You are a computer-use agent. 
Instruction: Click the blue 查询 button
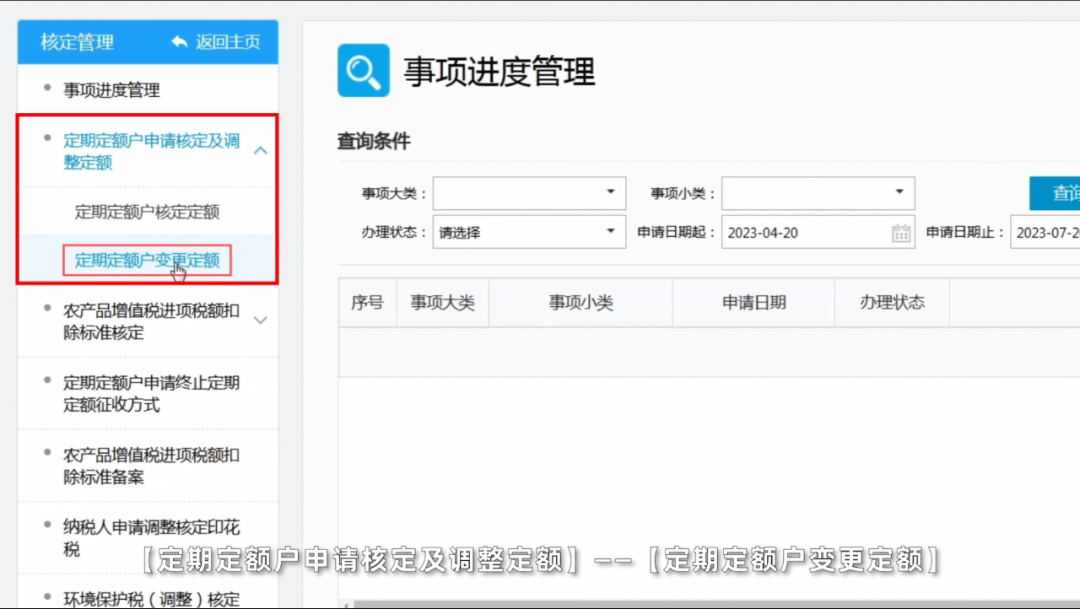tap(1057, 193)
